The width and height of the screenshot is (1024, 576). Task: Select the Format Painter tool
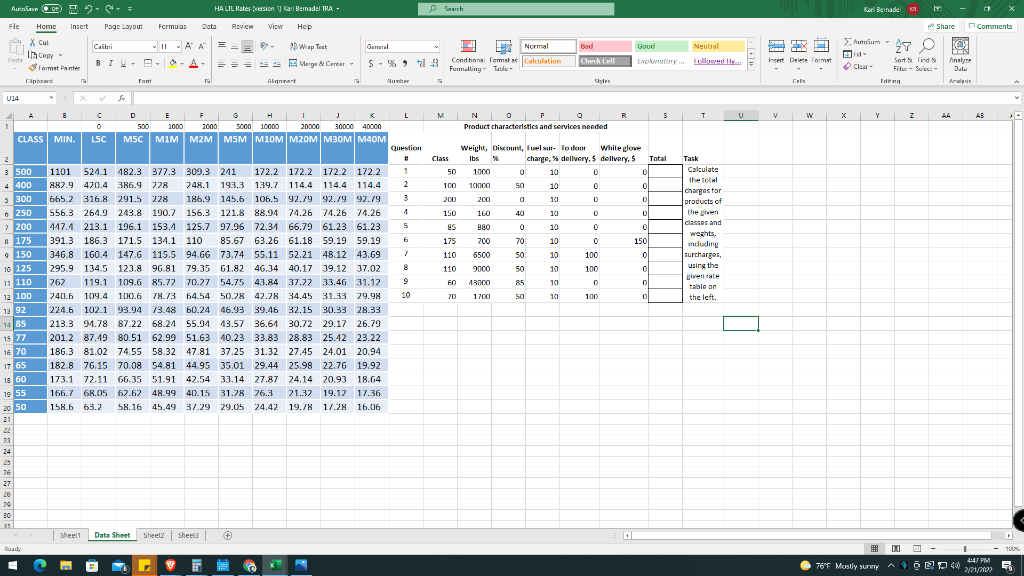[x=53, y=68]
